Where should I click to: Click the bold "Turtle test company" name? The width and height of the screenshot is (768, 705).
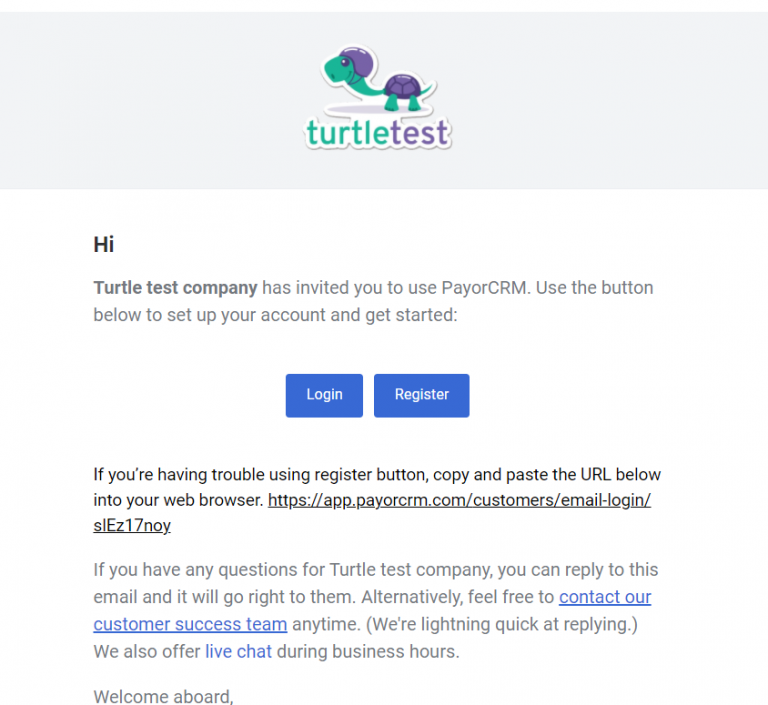pos(175,288)
